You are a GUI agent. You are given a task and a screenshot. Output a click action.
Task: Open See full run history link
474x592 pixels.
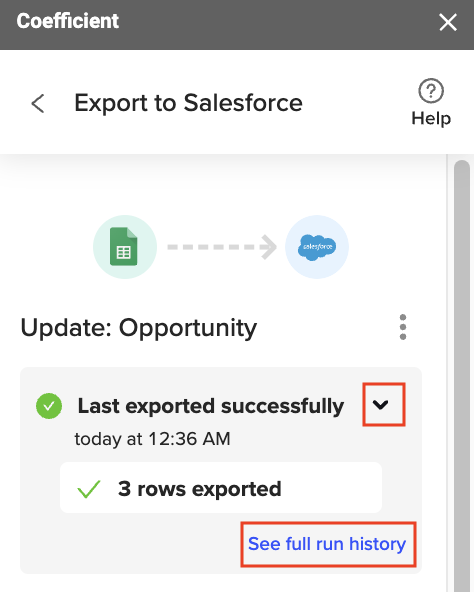click(327, 544)
